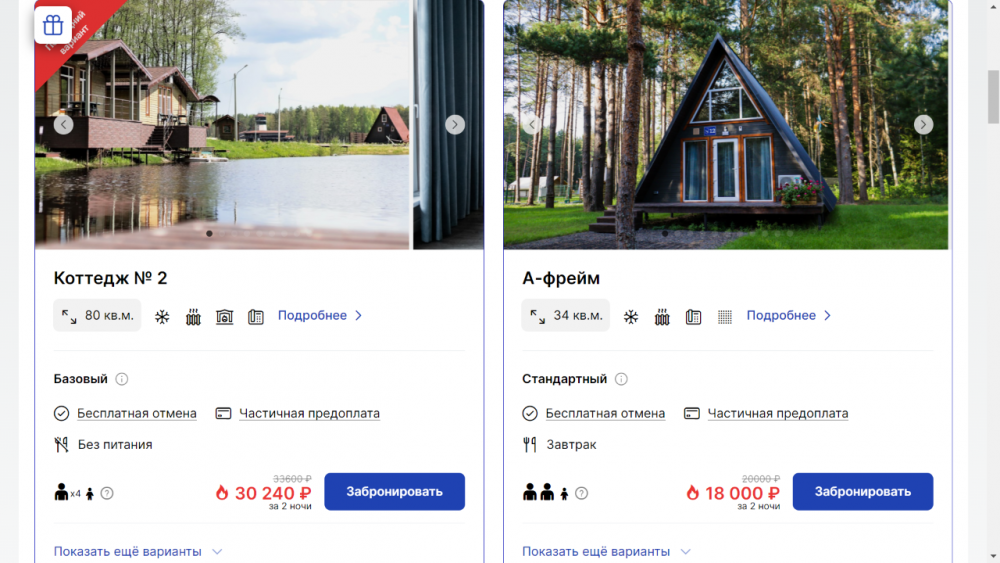Show next photo of Коттедж № 2
Image resolution: width=1000 pixels, height=563 pixels.
point(455,124)
